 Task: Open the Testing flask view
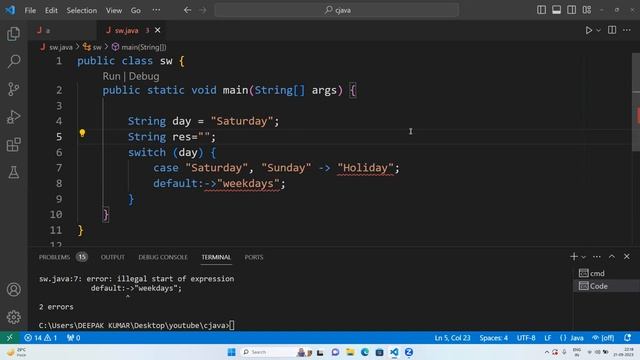pyautogui.click(x=13, y=172)
